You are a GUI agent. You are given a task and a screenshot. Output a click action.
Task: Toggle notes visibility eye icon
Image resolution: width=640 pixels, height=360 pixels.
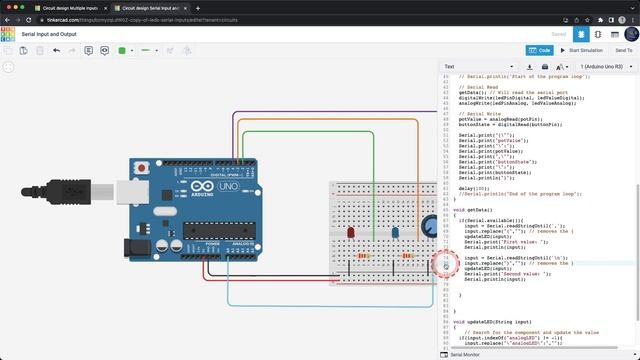104,51
